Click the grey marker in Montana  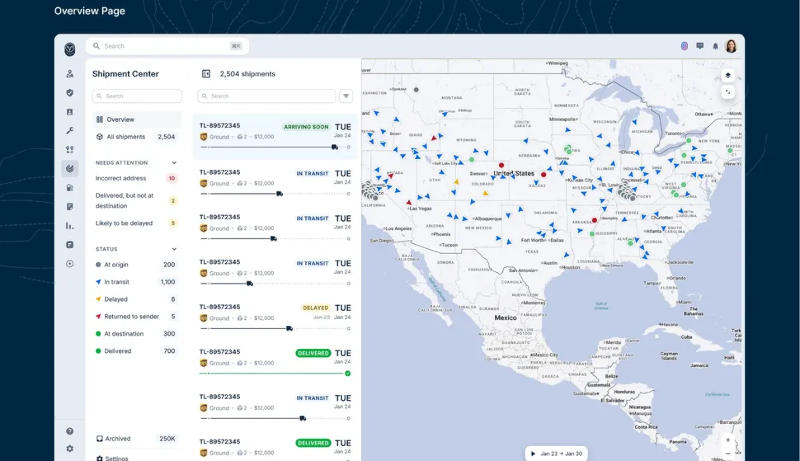416,90
